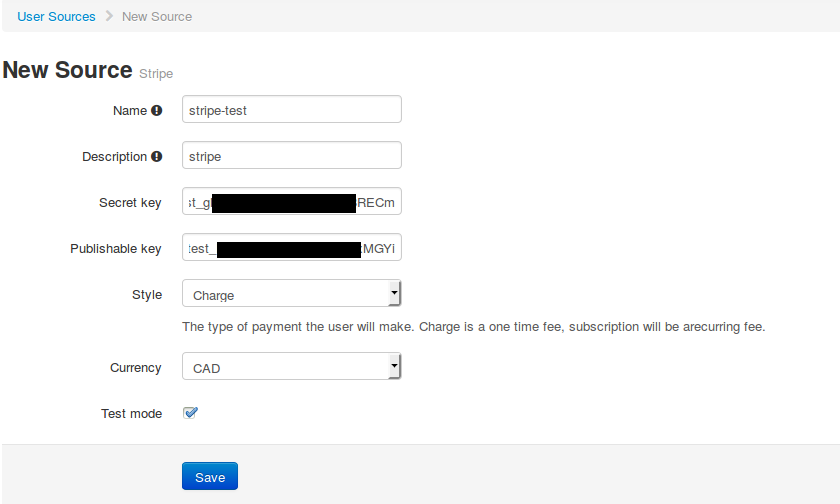Image resolution: width=840 pixels, height=504 pixels.
Task: Click the info icon beside Description
Action: 156,156
